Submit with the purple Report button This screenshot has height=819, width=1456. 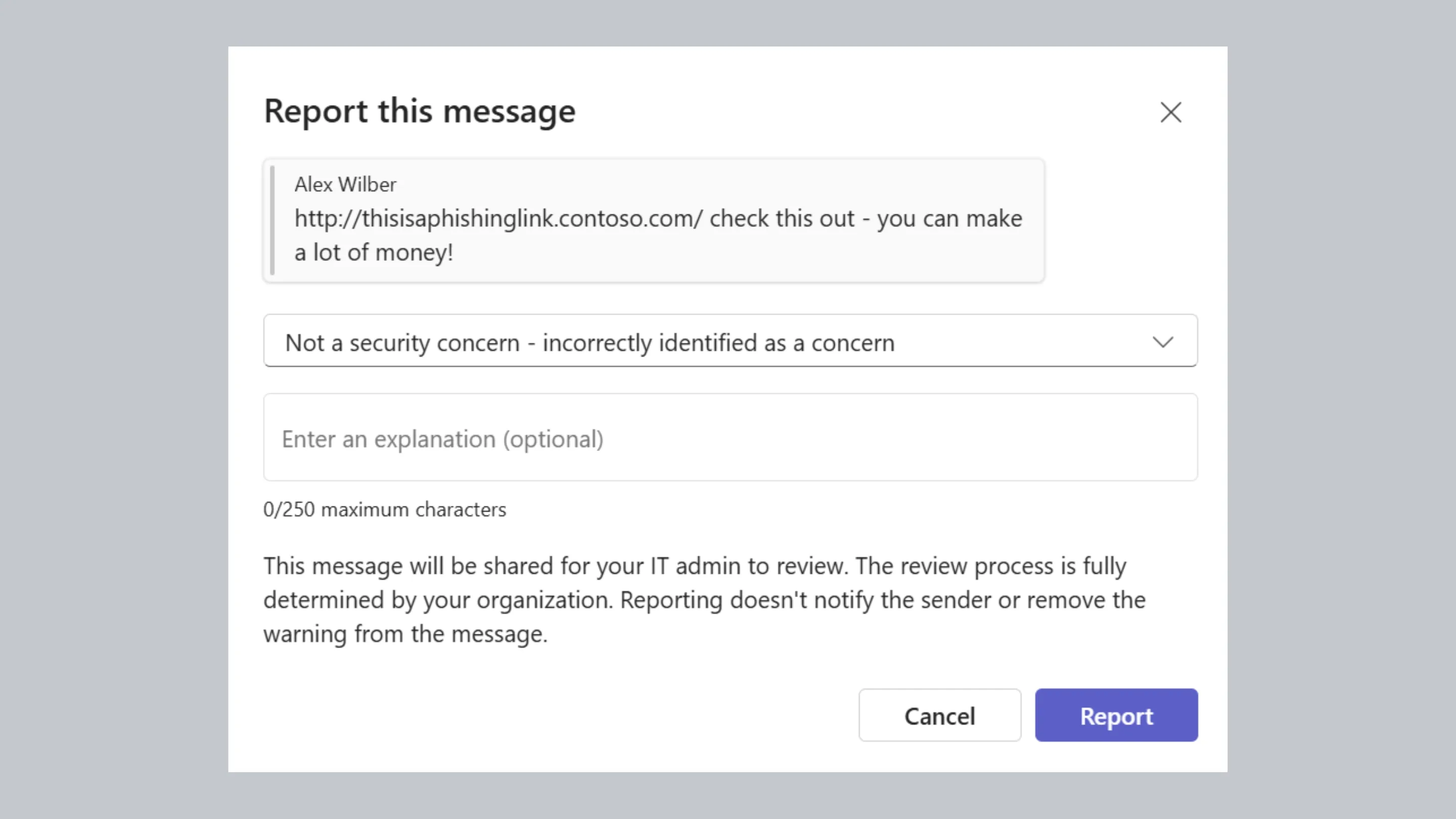1116,715
